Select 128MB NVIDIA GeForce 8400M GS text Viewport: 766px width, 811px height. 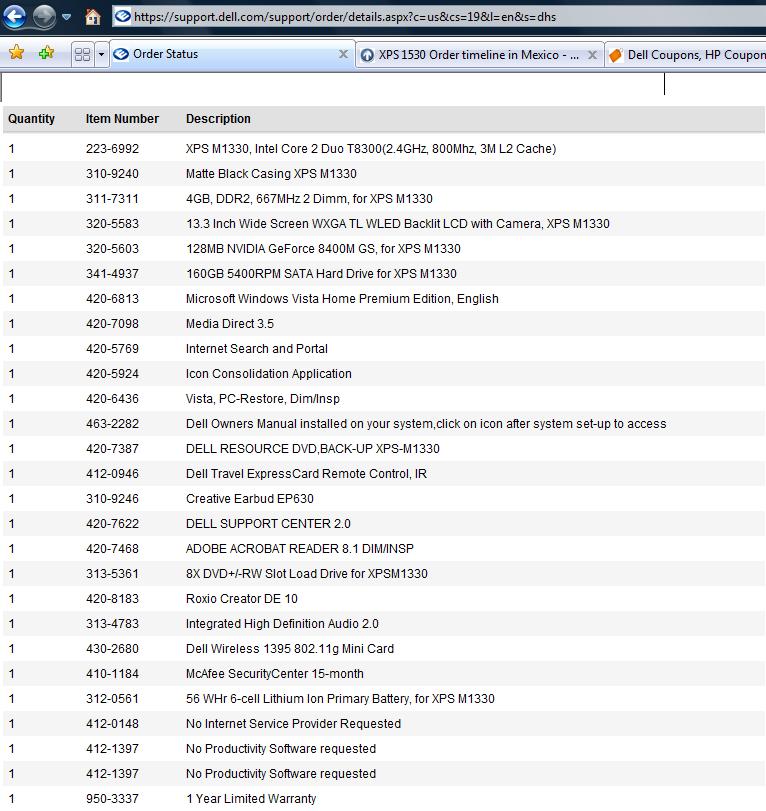tap(323, 249)
